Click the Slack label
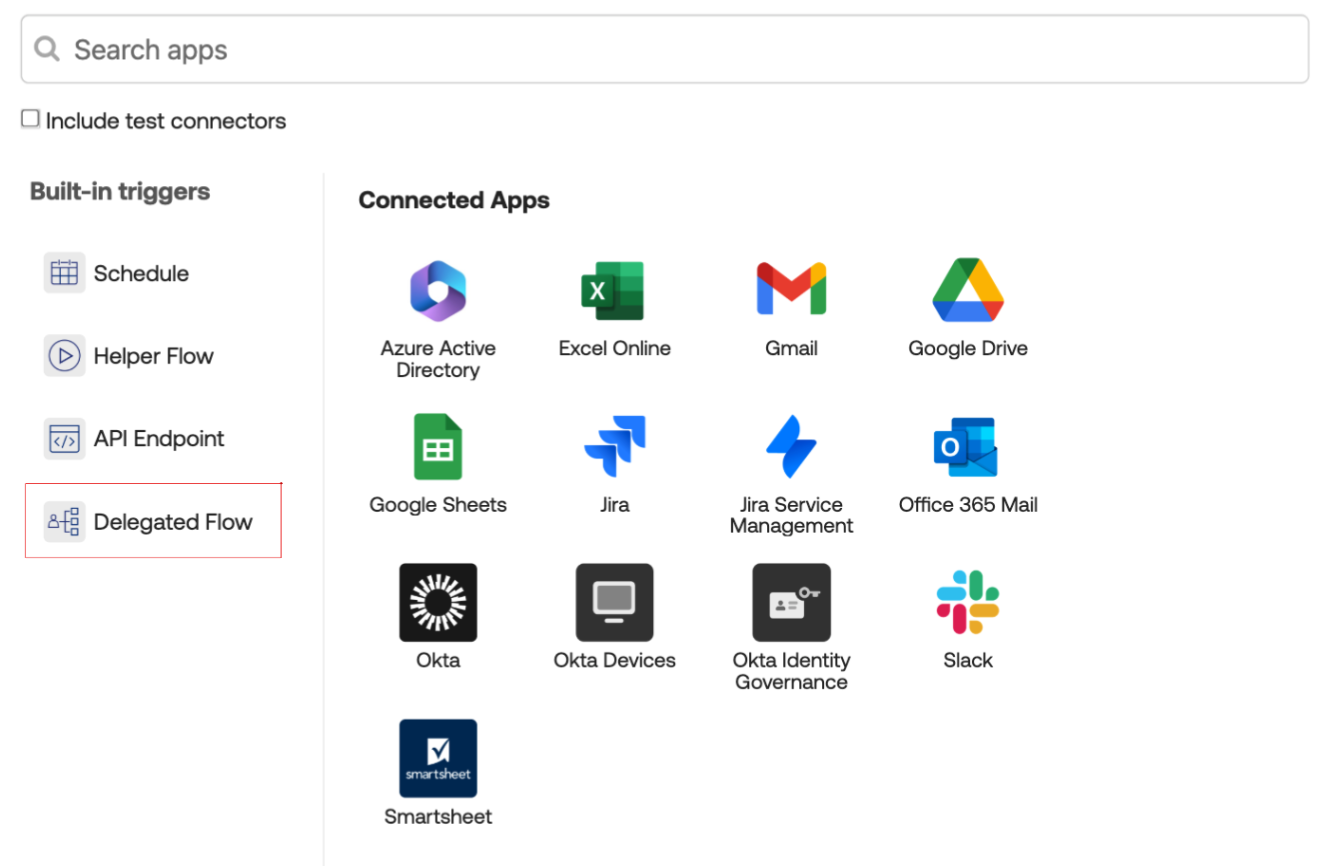Viewport: 1320px width, 866px height. click(968, 660)
